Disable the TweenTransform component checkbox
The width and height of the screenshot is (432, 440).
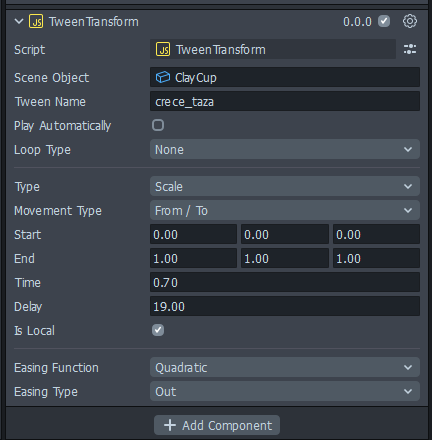coord(384,22)
